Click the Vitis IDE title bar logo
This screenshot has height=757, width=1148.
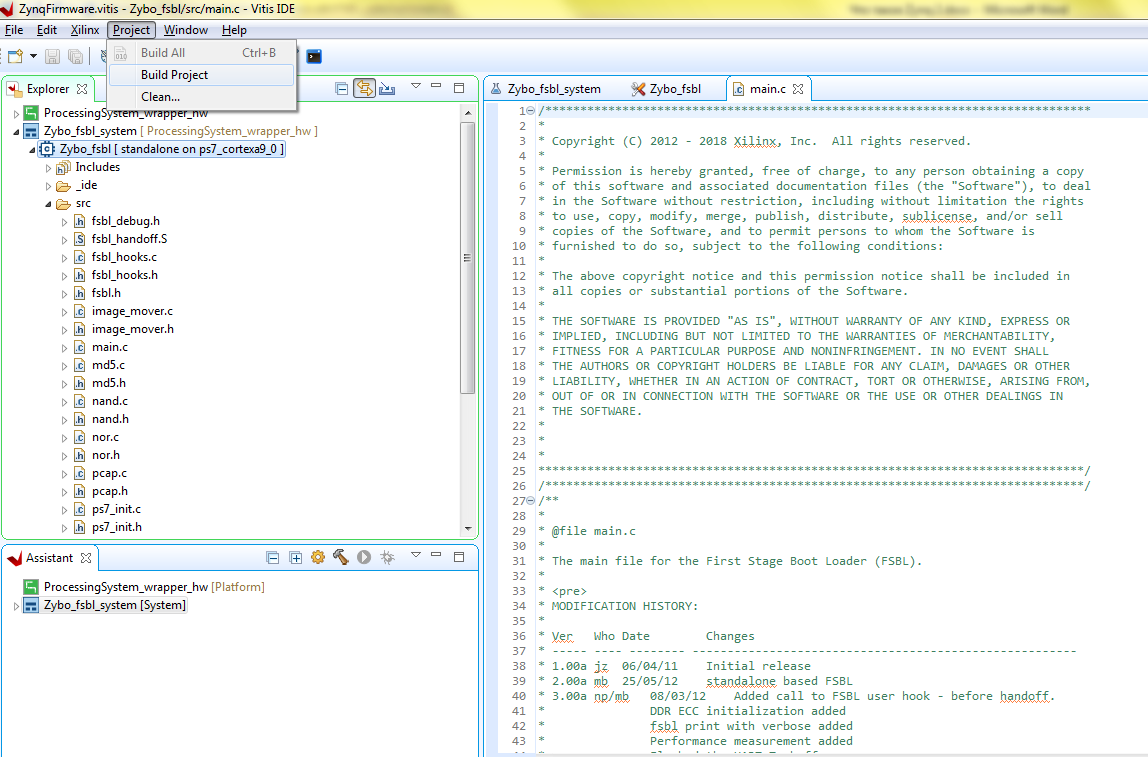click(7, 9)
